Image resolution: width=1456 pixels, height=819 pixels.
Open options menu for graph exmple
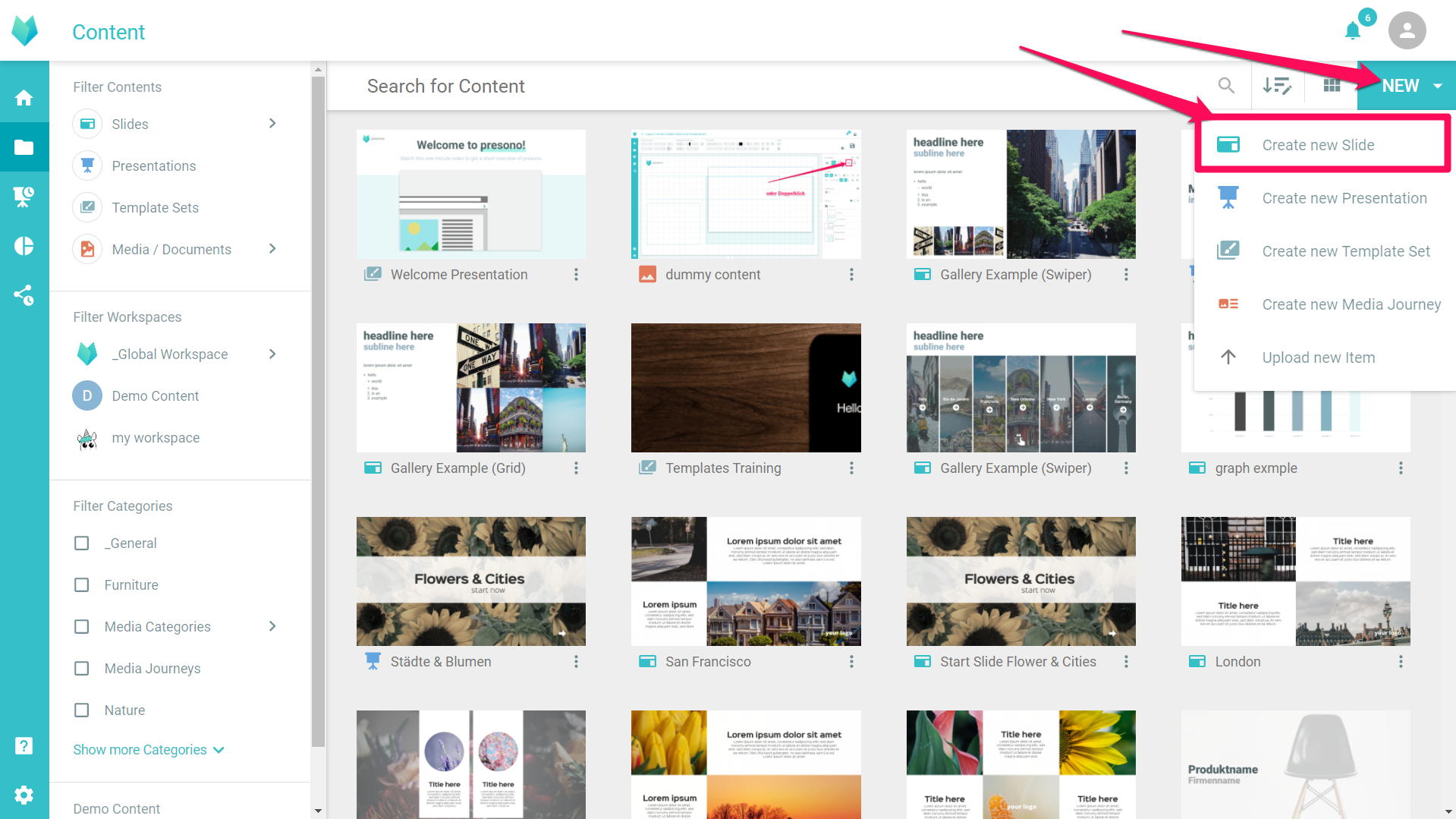[x=1401, y=468]
